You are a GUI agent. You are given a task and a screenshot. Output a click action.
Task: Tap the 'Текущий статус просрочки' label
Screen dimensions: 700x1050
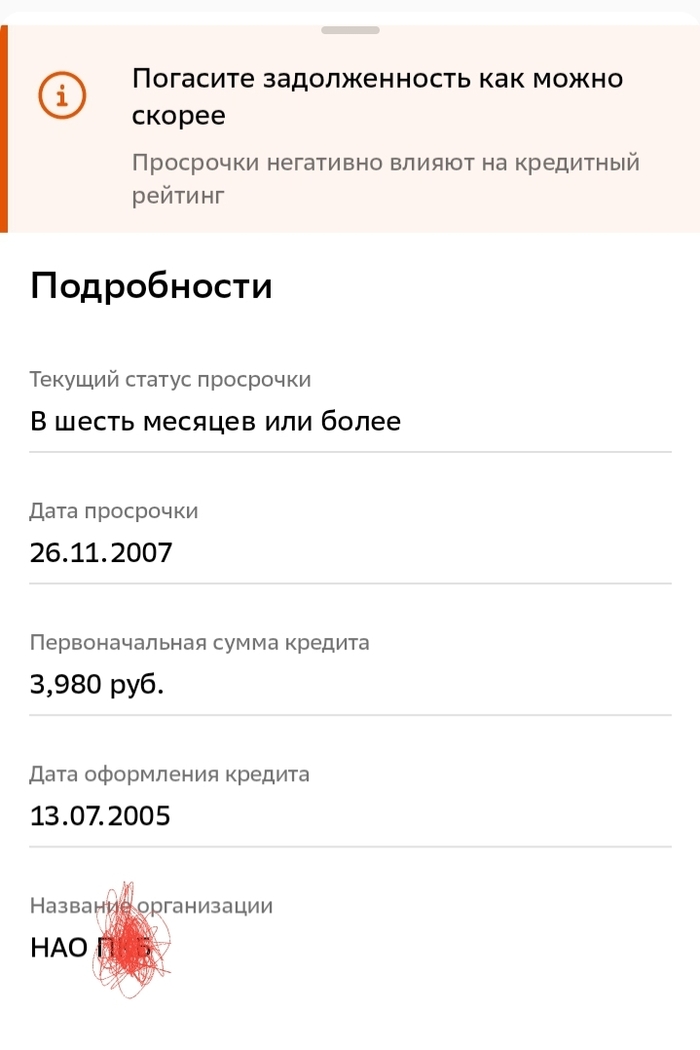click(x=170, y=380)
